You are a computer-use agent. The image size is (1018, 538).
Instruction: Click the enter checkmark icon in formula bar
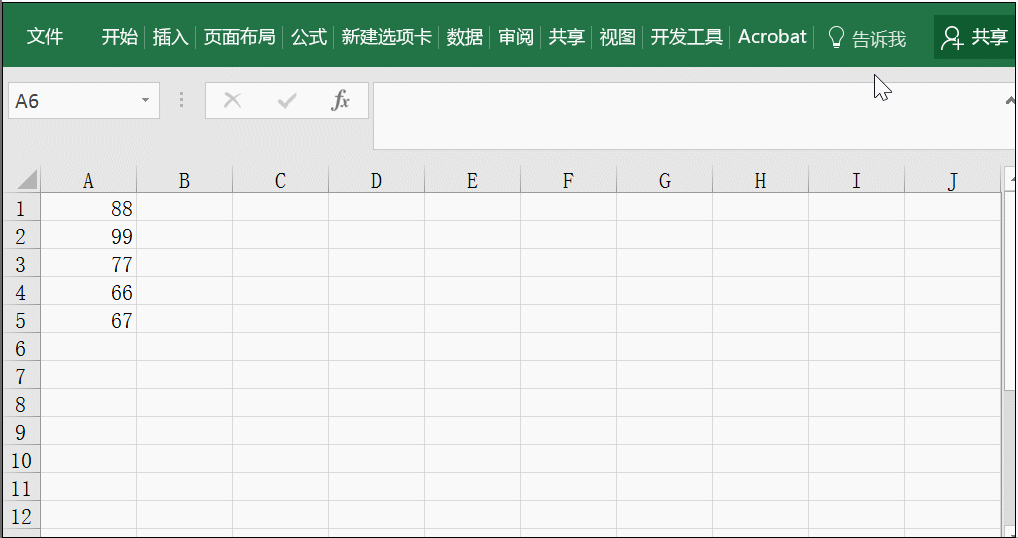pos(286,101)
